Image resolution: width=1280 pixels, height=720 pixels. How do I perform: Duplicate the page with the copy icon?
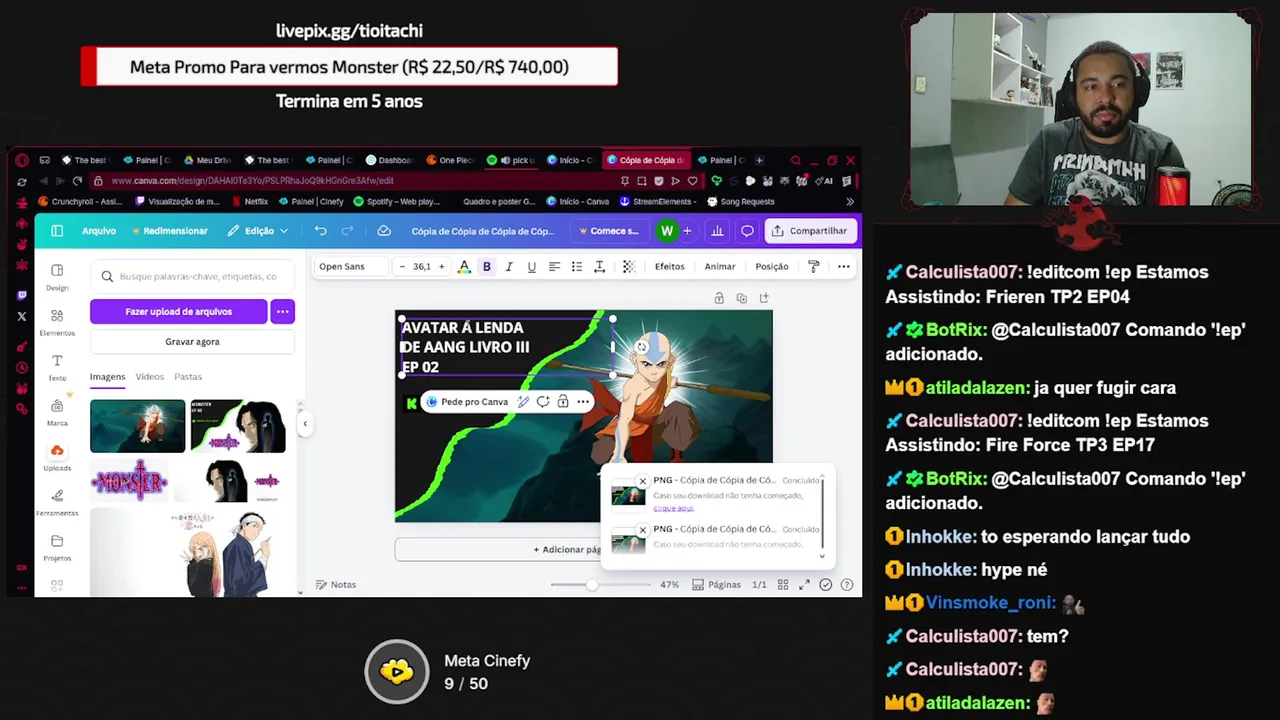coord(741,298)
